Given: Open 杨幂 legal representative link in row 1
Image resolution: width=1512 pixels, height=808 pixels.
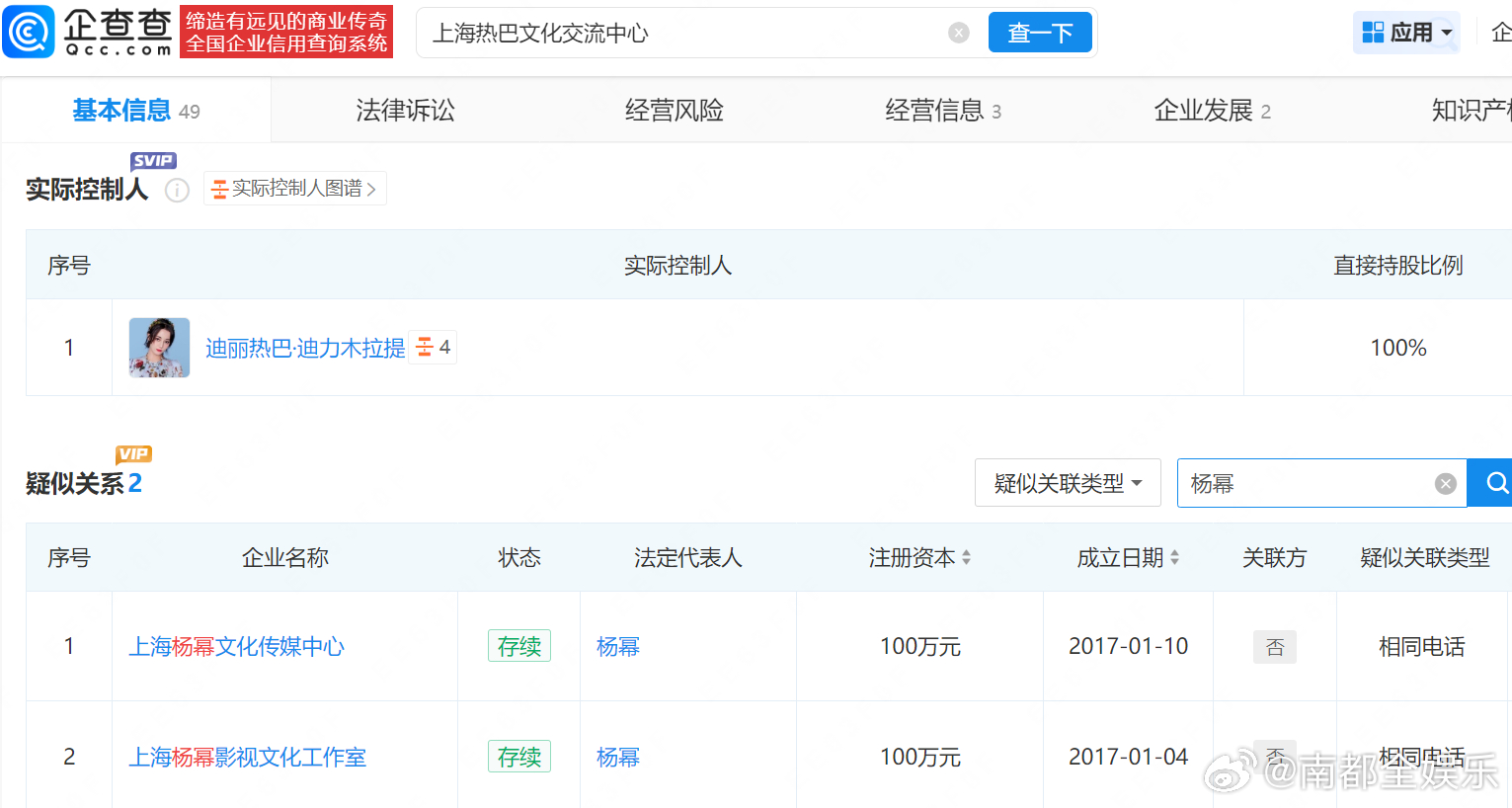Looking at the screenshot, I should click(618, 647).
